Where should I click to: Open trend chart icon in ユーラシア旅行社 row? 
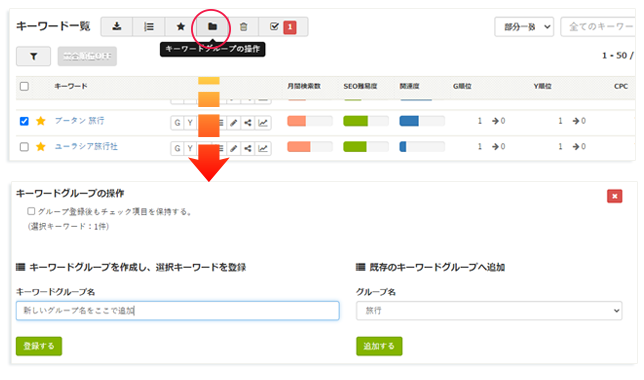(263, 148)
